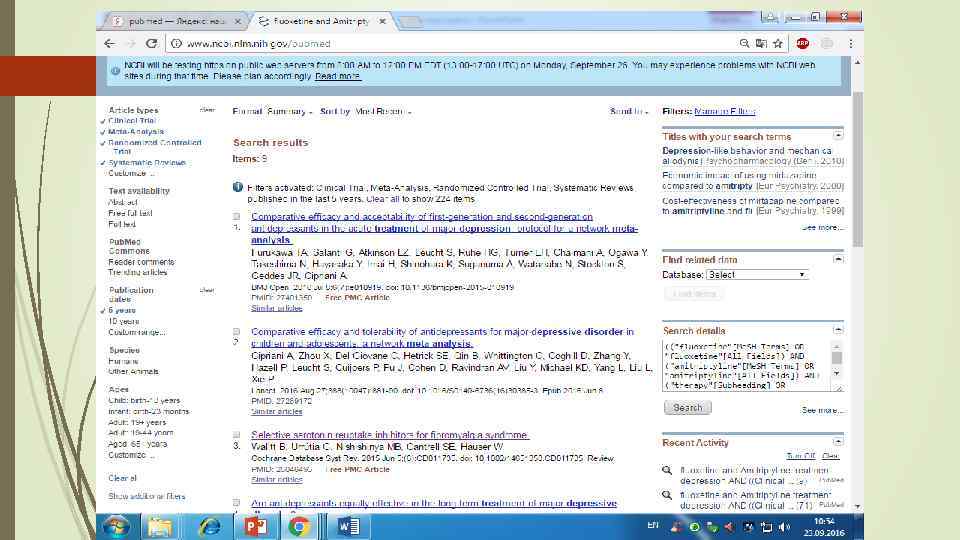Collapse the Recent Activity panel
This screenshot has height=540, width=960.
(838, 441)
